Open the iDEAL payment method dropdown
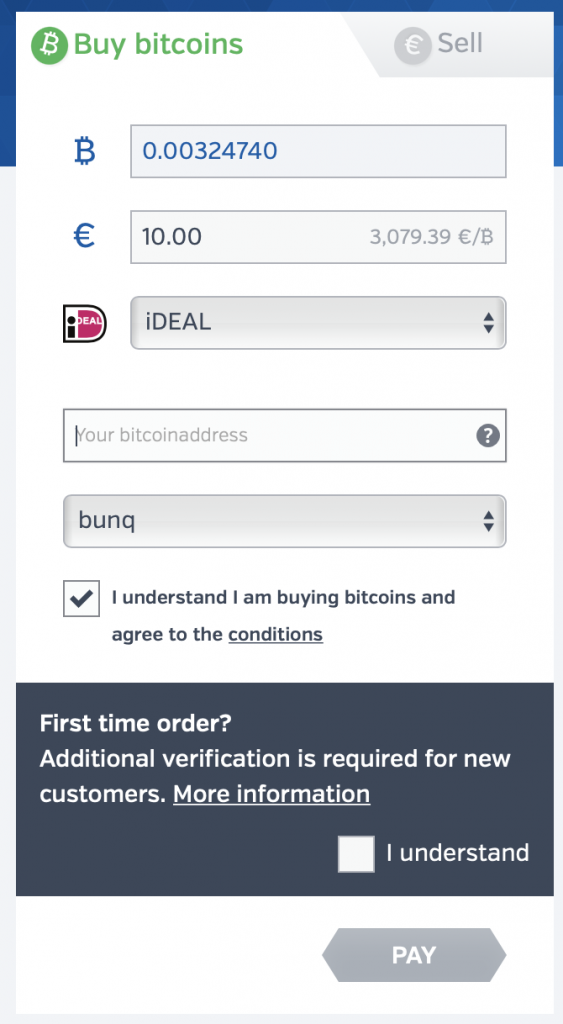Screen dimensions: 563x1024 pos(318,323)
